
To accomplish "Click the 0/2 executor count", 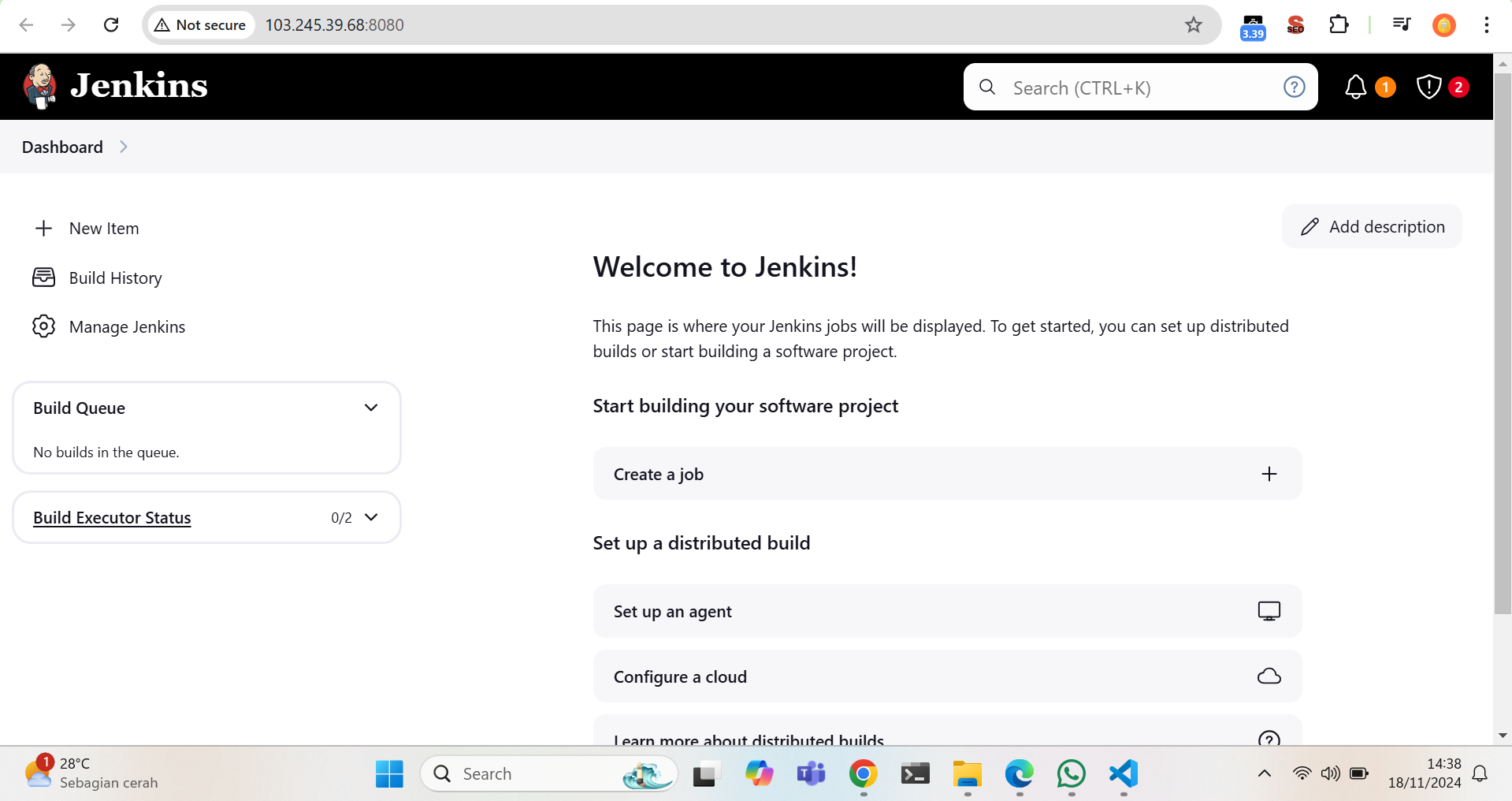I will [x=341, y=518].
